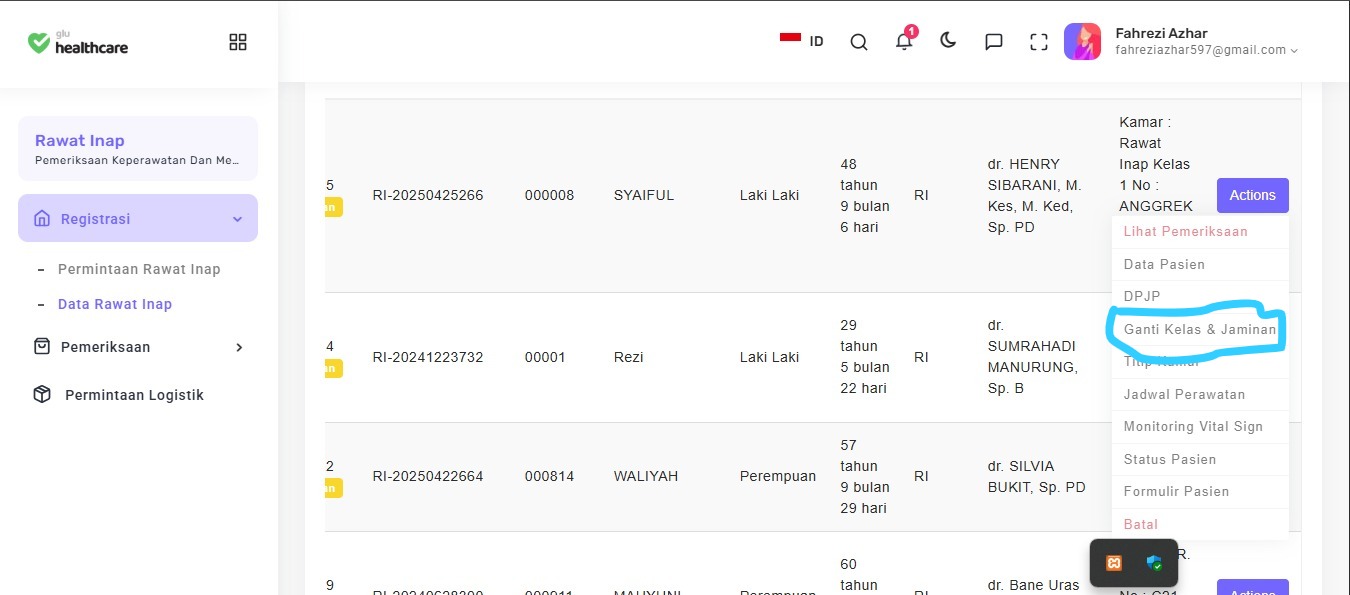Click record number 000814
Viewport: 1350px width, 595px height.
tap(550, 476)
